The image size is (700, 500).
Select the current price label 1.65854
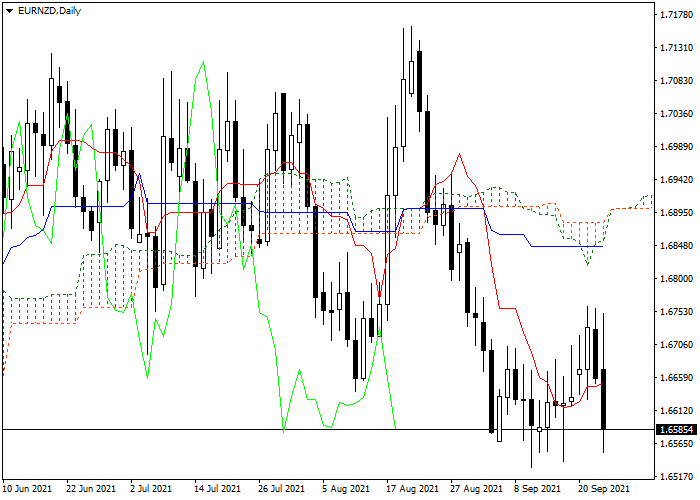coord(677,429)
